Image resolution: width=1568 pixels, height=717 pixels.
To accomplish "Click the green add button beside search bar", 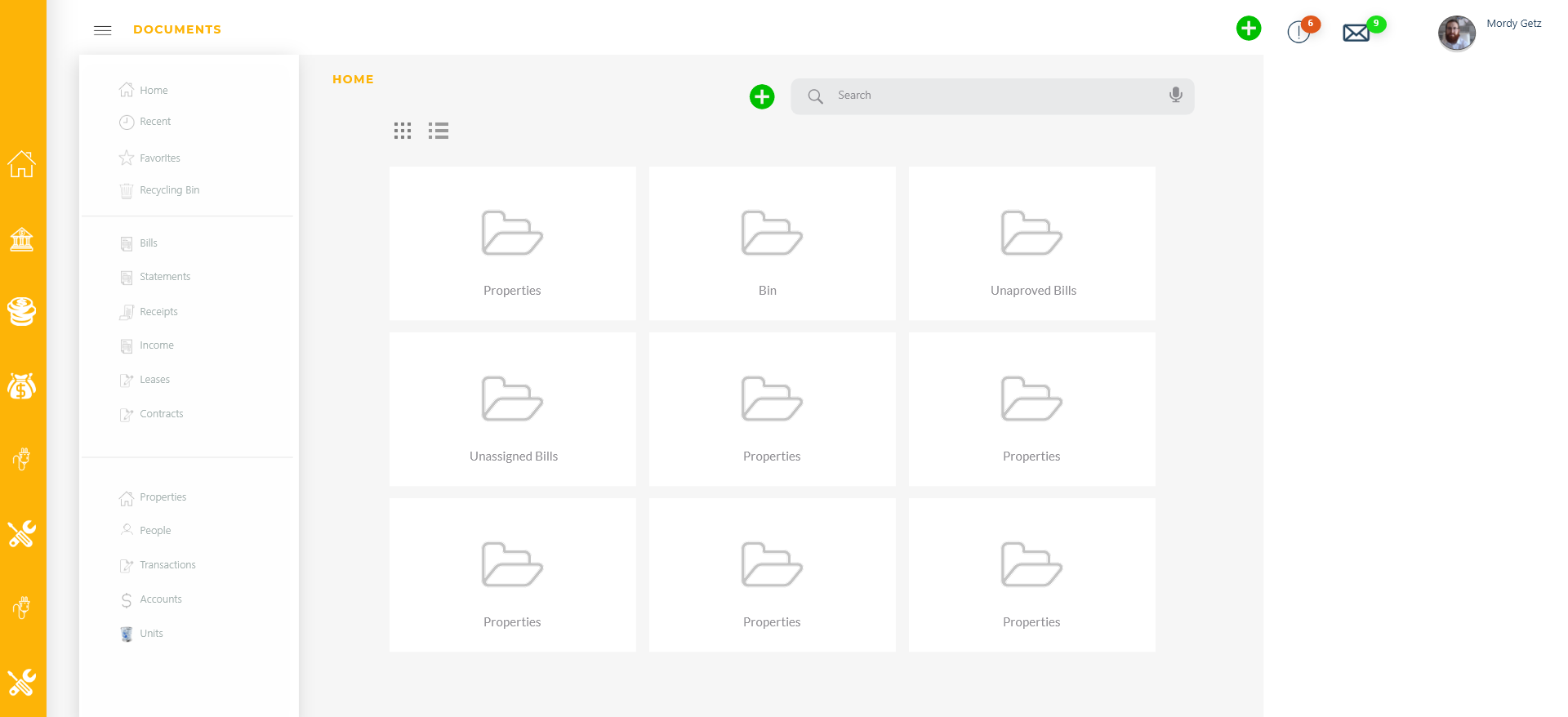I will click(x=762, y=96).
